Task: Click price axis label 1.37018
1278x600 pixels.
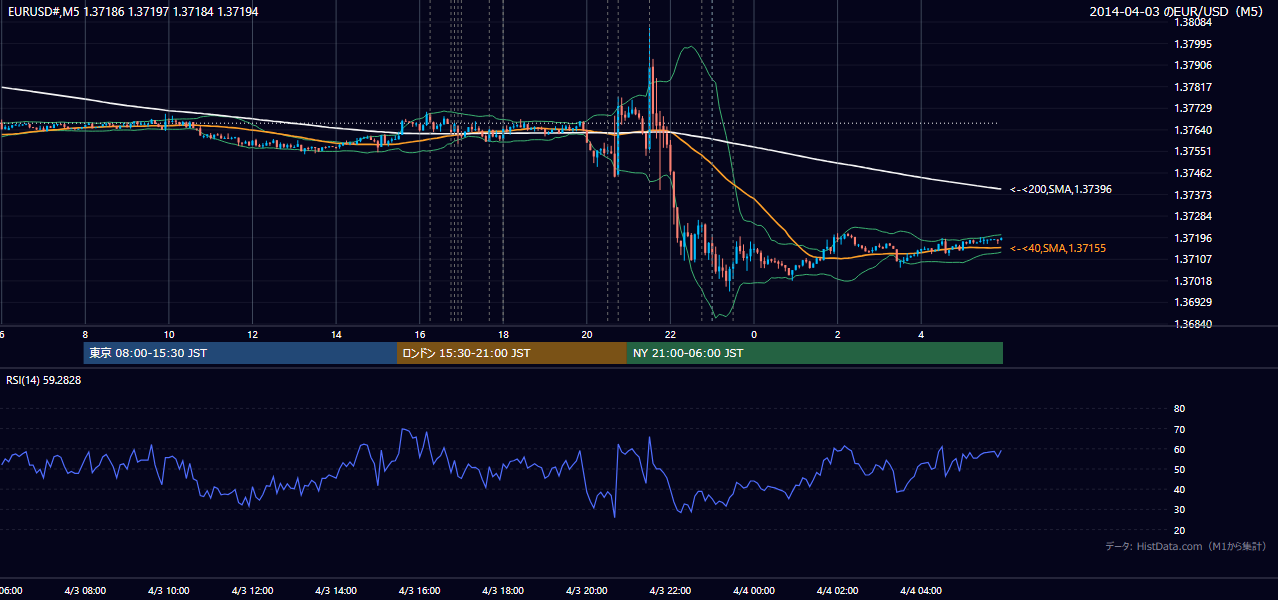Action: point(1194,281)
